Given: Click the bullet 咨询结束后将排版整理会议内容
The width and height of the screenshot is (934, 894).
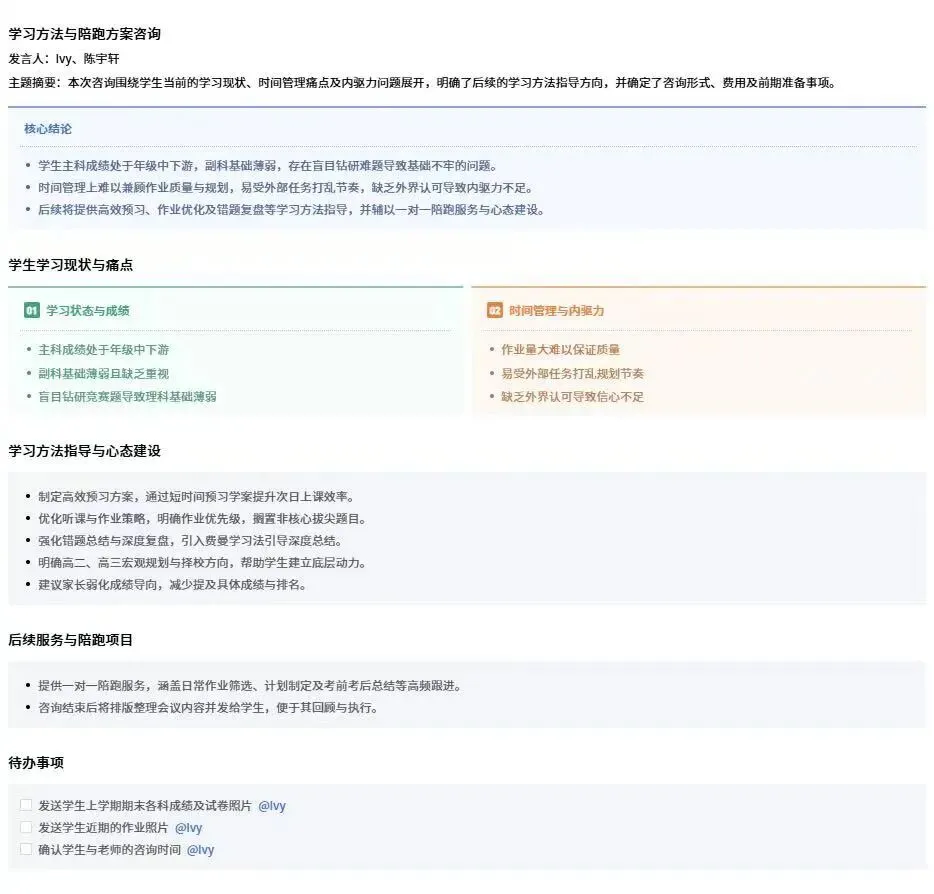Looking at the screenshot, I should (208, 708).
